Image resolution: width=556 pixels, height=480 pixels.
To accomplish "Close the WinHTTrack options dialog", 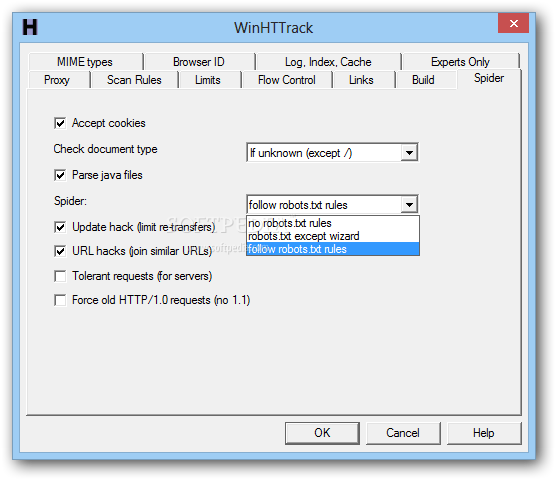I will click(513, 23).
